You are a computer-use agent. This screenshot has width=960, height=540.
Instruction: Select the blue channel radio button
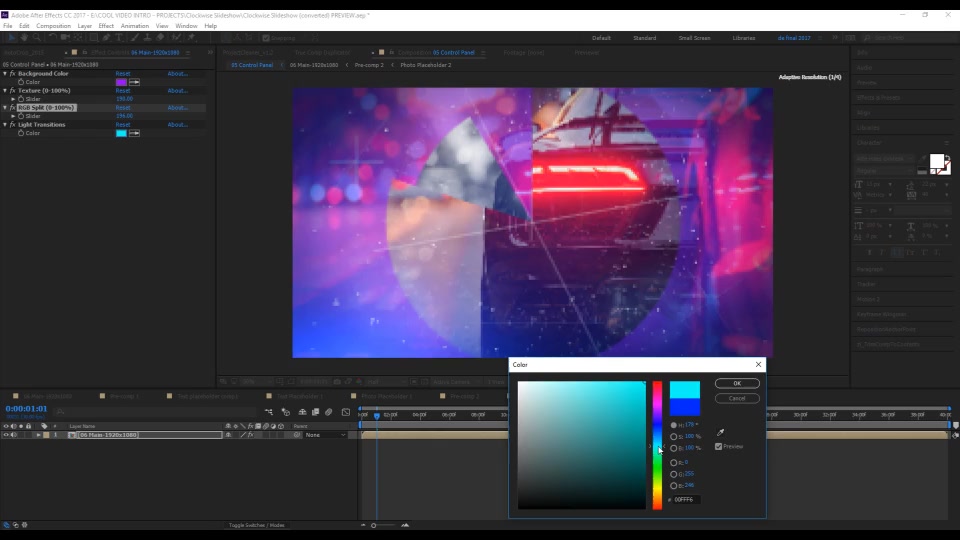673,486
